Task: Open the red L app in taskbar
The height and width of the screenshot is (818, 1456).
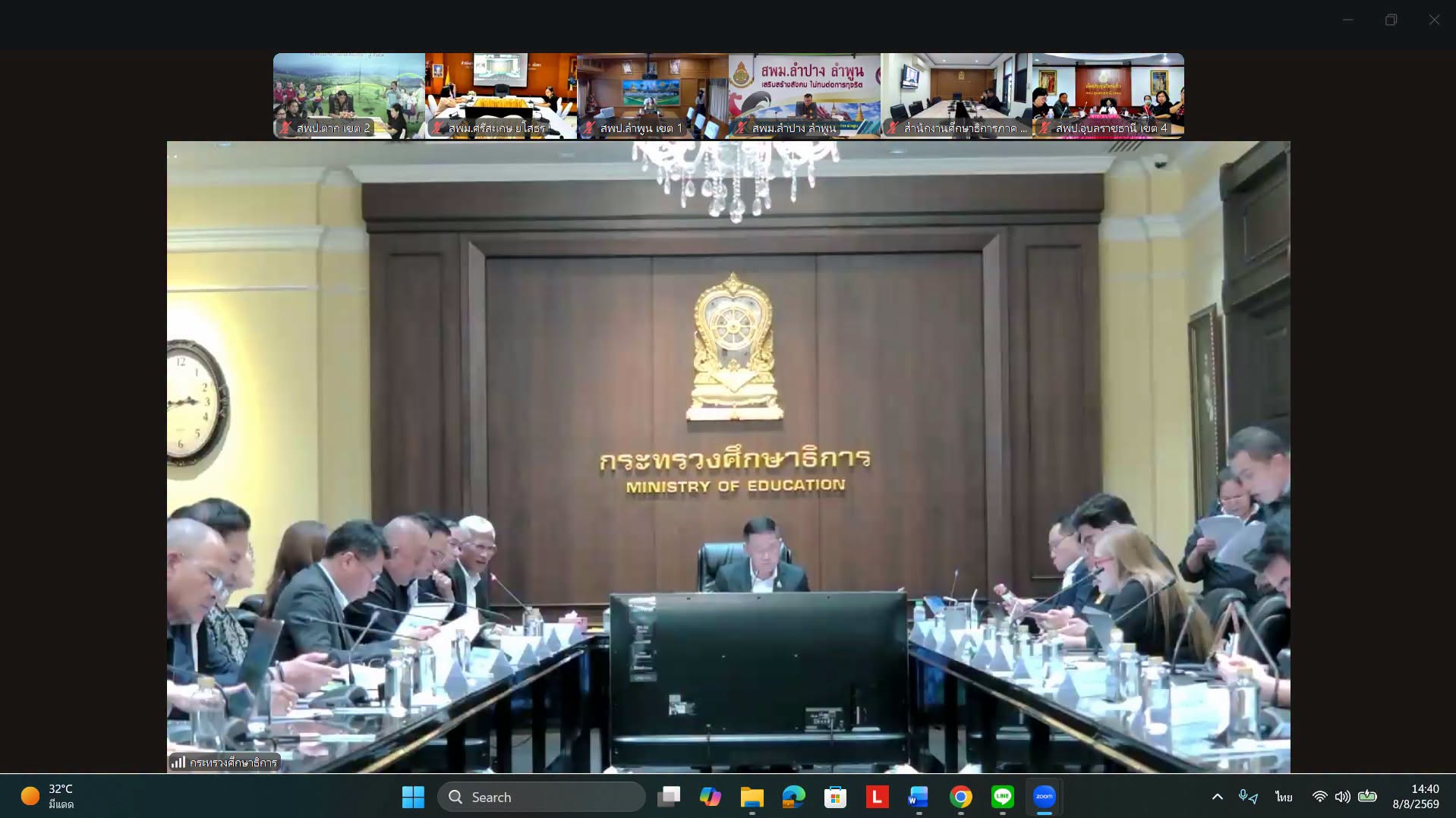Action: click(878, 797)
